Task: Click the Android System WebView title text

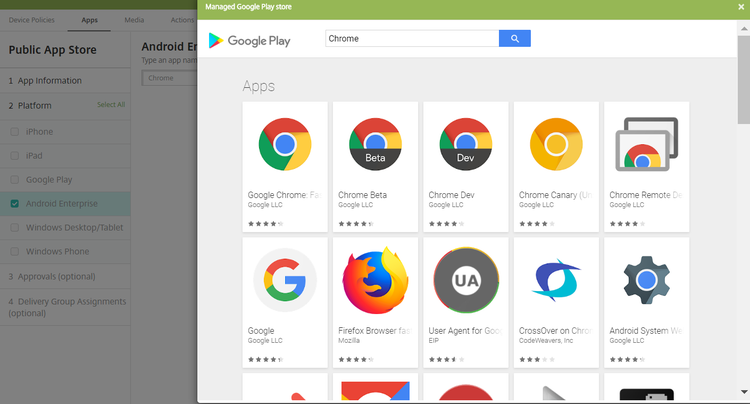Action: click(646, 331)
